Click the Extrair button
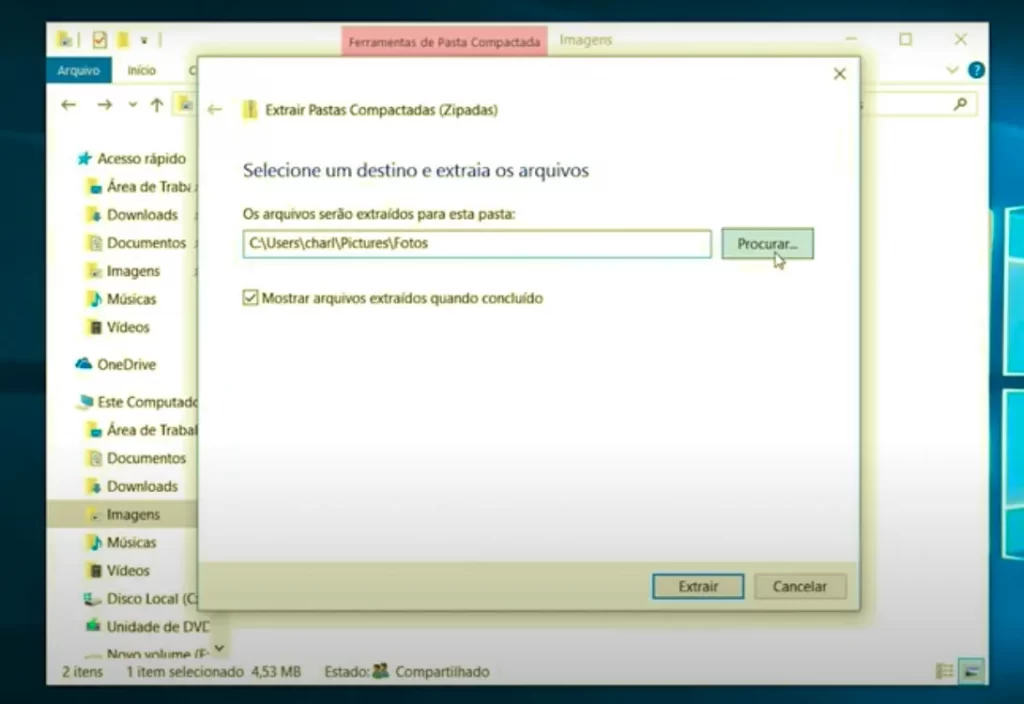This screenshot has width=1024, height=704. point(697,586)
